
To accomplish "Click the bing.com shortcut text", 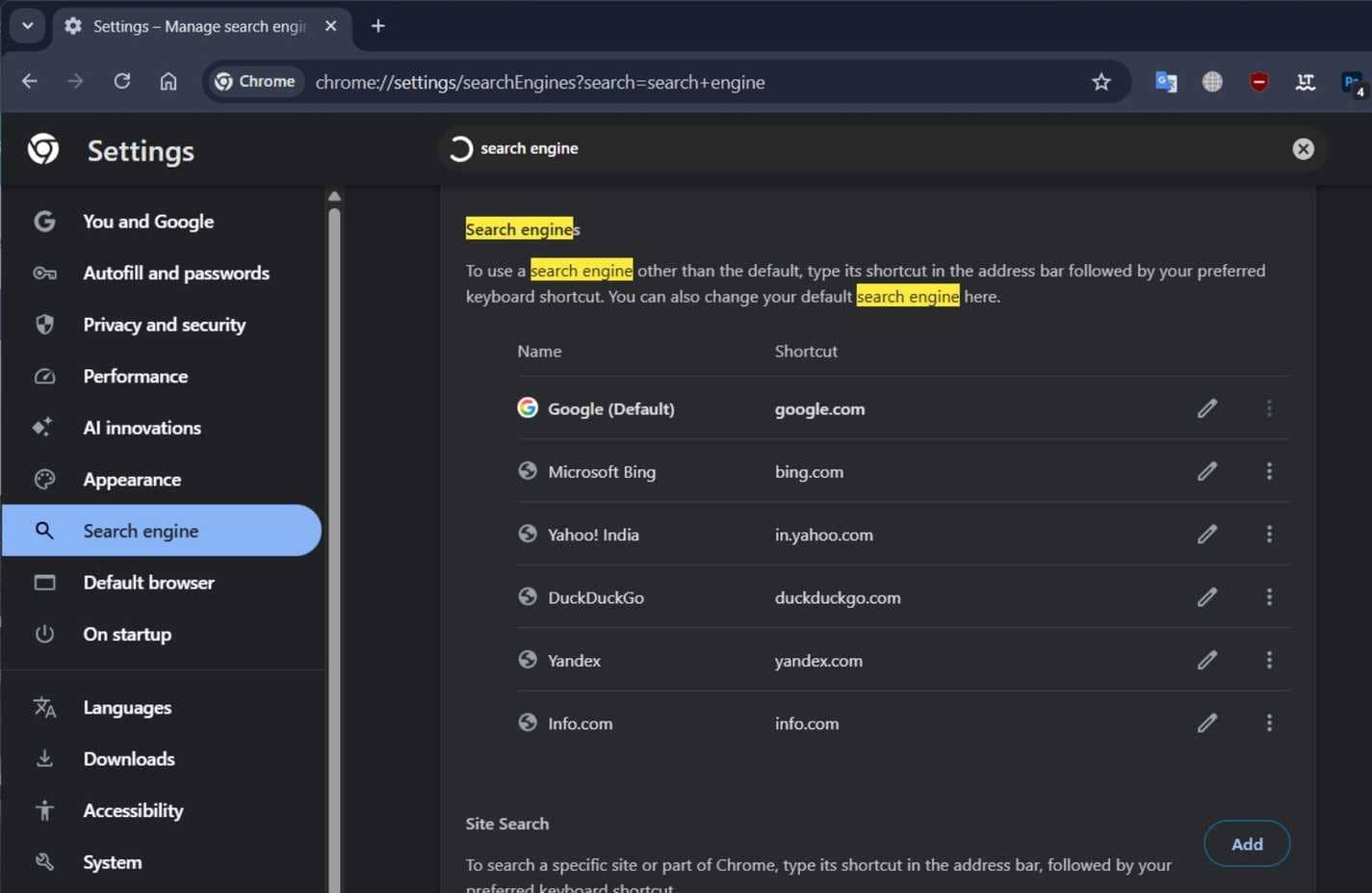I will click(809, 472).
